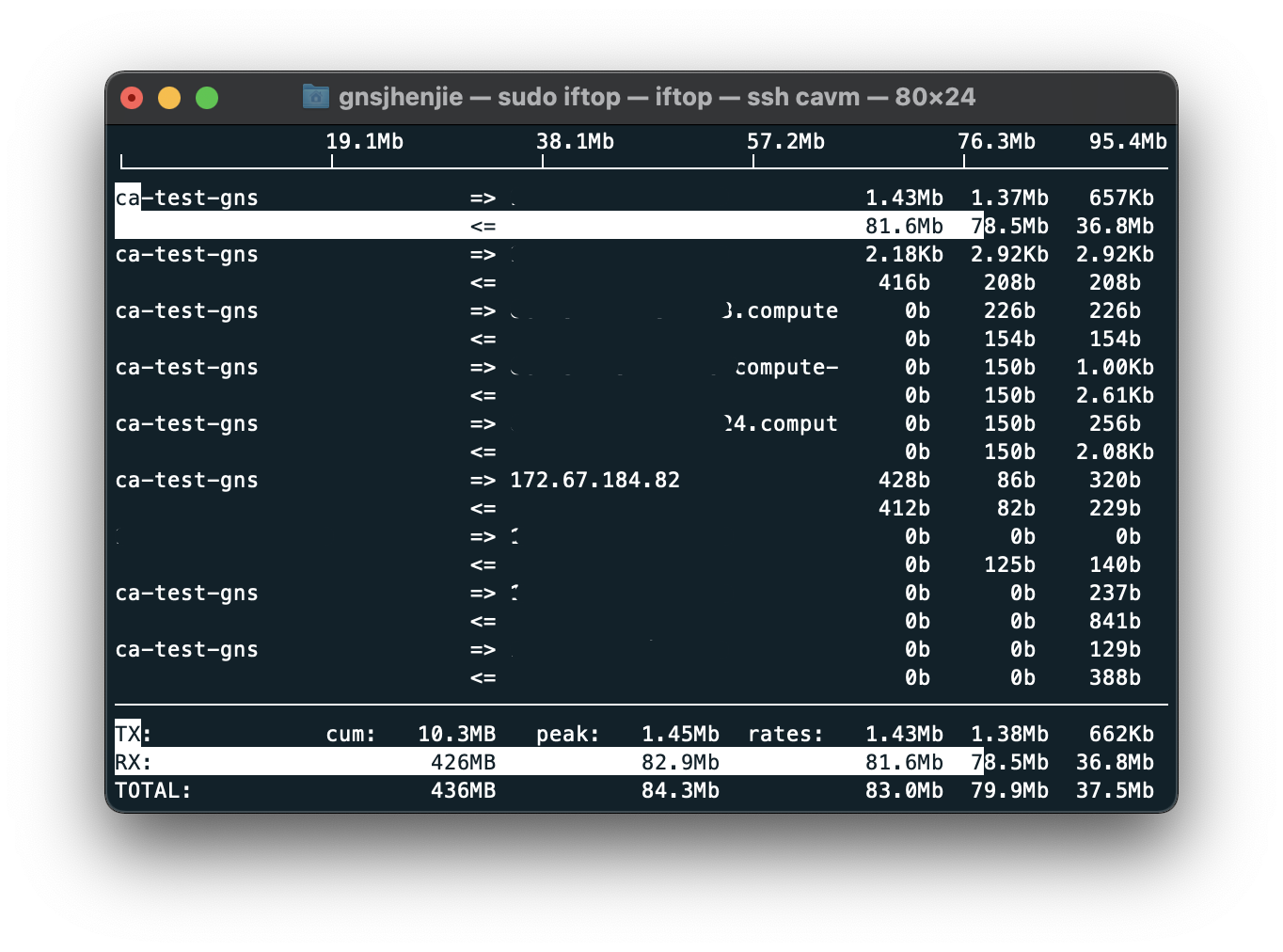Click the window title sudo iftop
The width and height of the screenshot is (1283, 952).
560,97
